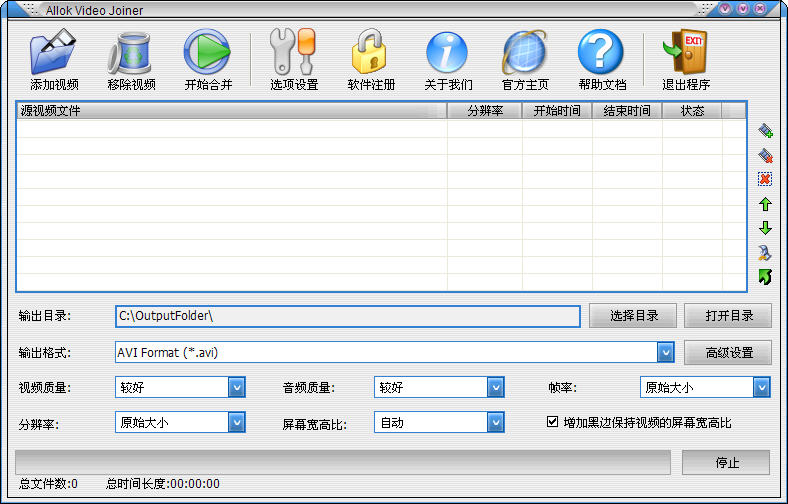Move item down with green down arrow

(x=765, y=228)
